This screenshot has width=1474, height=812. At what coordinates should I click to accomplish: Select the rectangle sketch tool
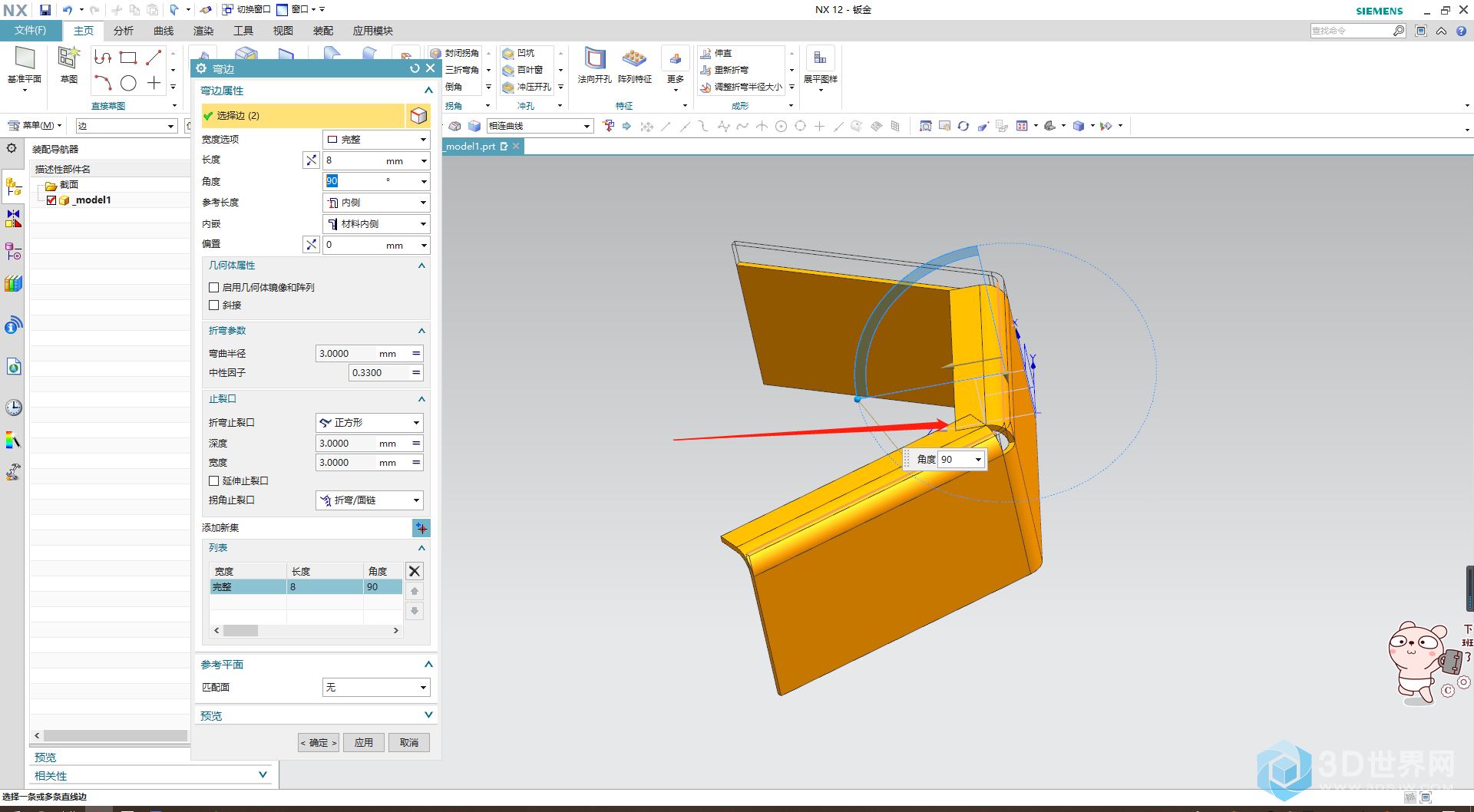pos(128,58)
